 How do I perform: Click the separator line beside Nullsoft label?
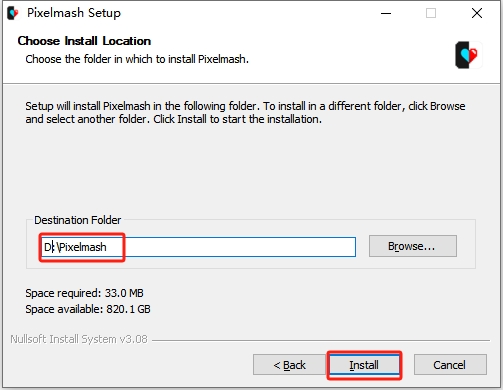coord(321,340)
